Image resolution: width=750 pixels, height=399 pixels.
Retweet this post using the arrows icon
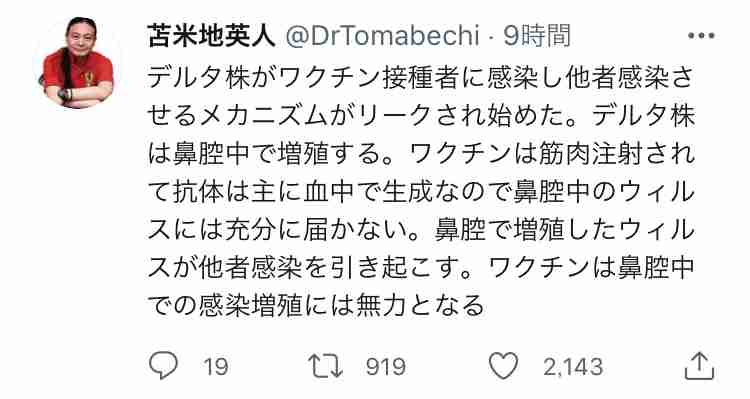coord(326,366)
